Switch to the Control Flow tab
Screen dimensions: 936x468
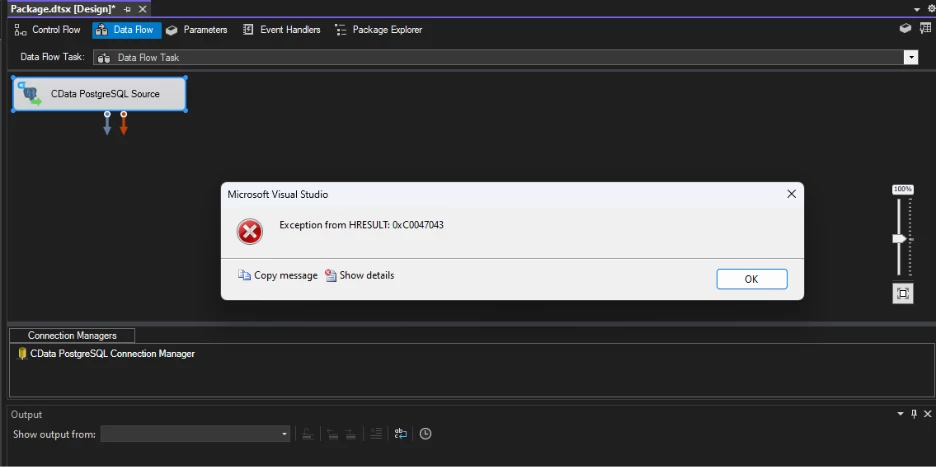pyautogui.click(x=47, y=30)
